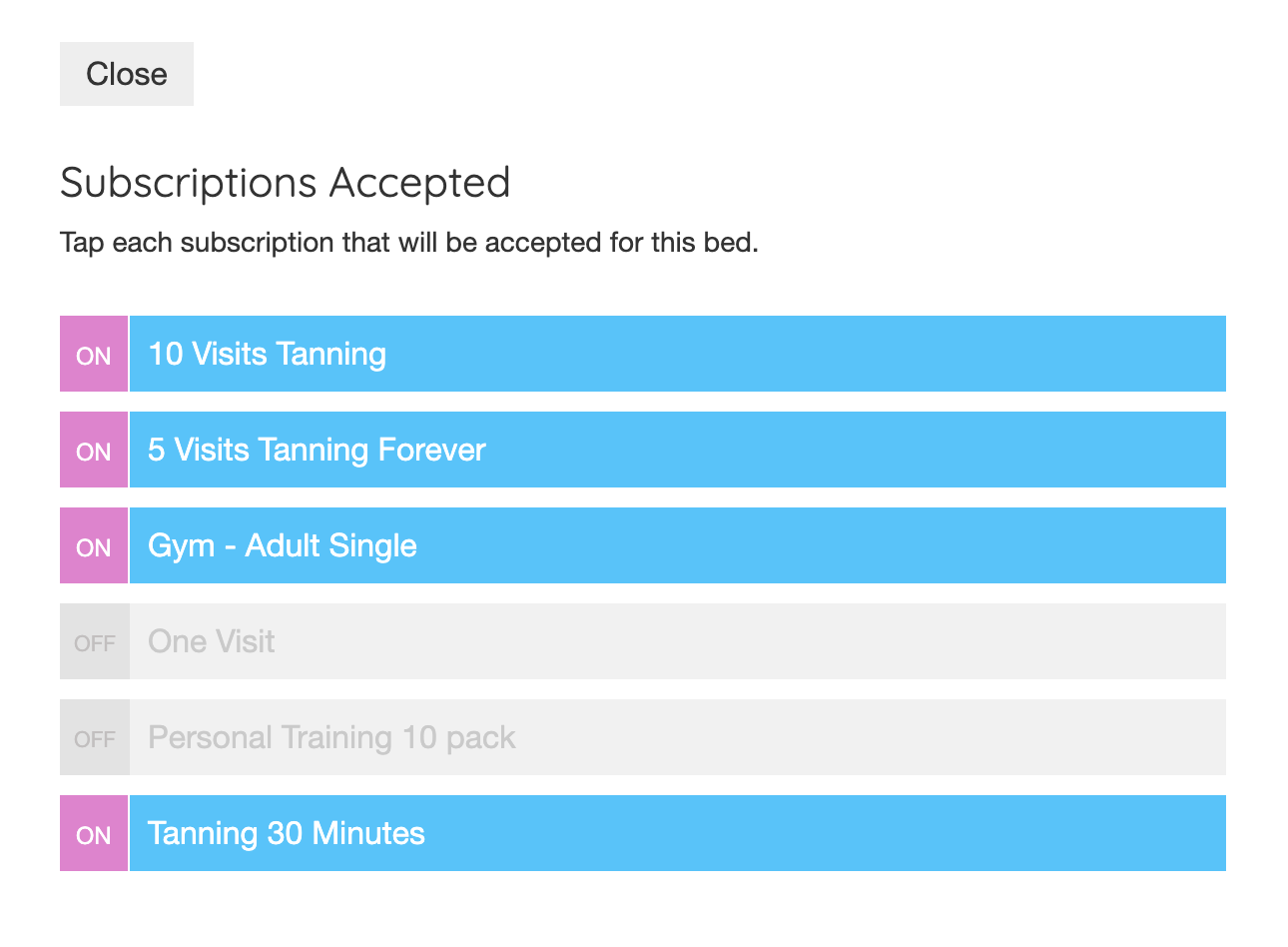Toggle the ON badge for 5 Visits Tanning Forever
1288x947 pixels.
point(94,450)
